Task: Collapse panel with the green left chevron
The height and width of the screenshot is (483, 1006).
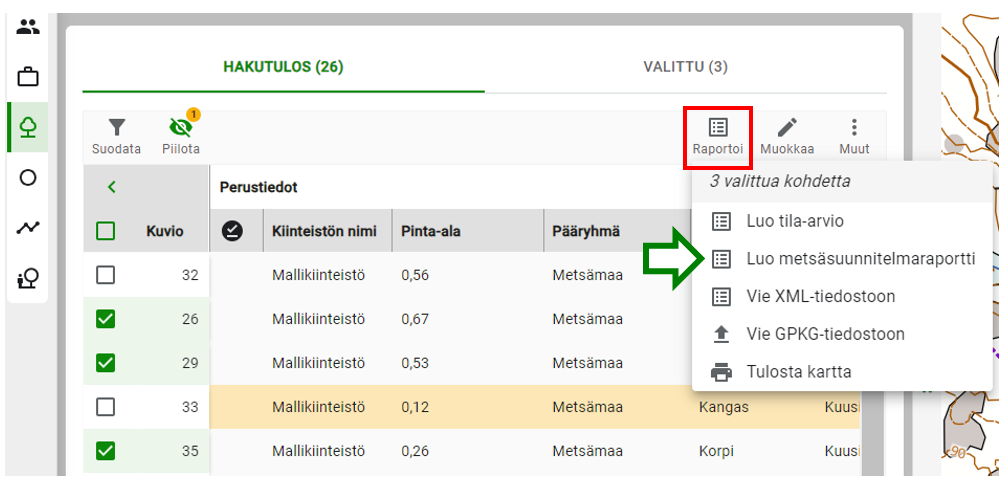Action: [112, 187]
